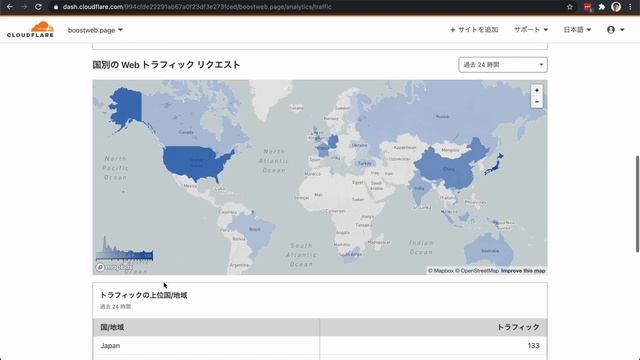
Task: Click Brazil on the map
Action: (x=254, y=229)
